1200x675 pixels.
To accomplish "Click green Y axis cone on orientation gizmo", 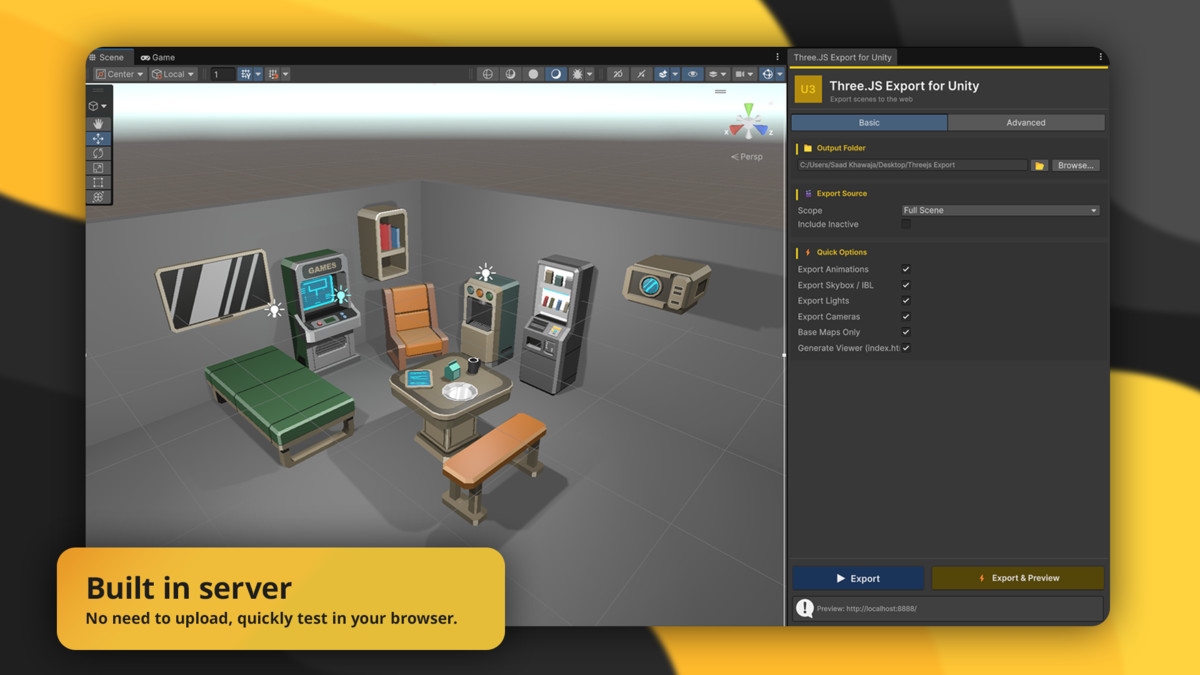I will [747, 110].
